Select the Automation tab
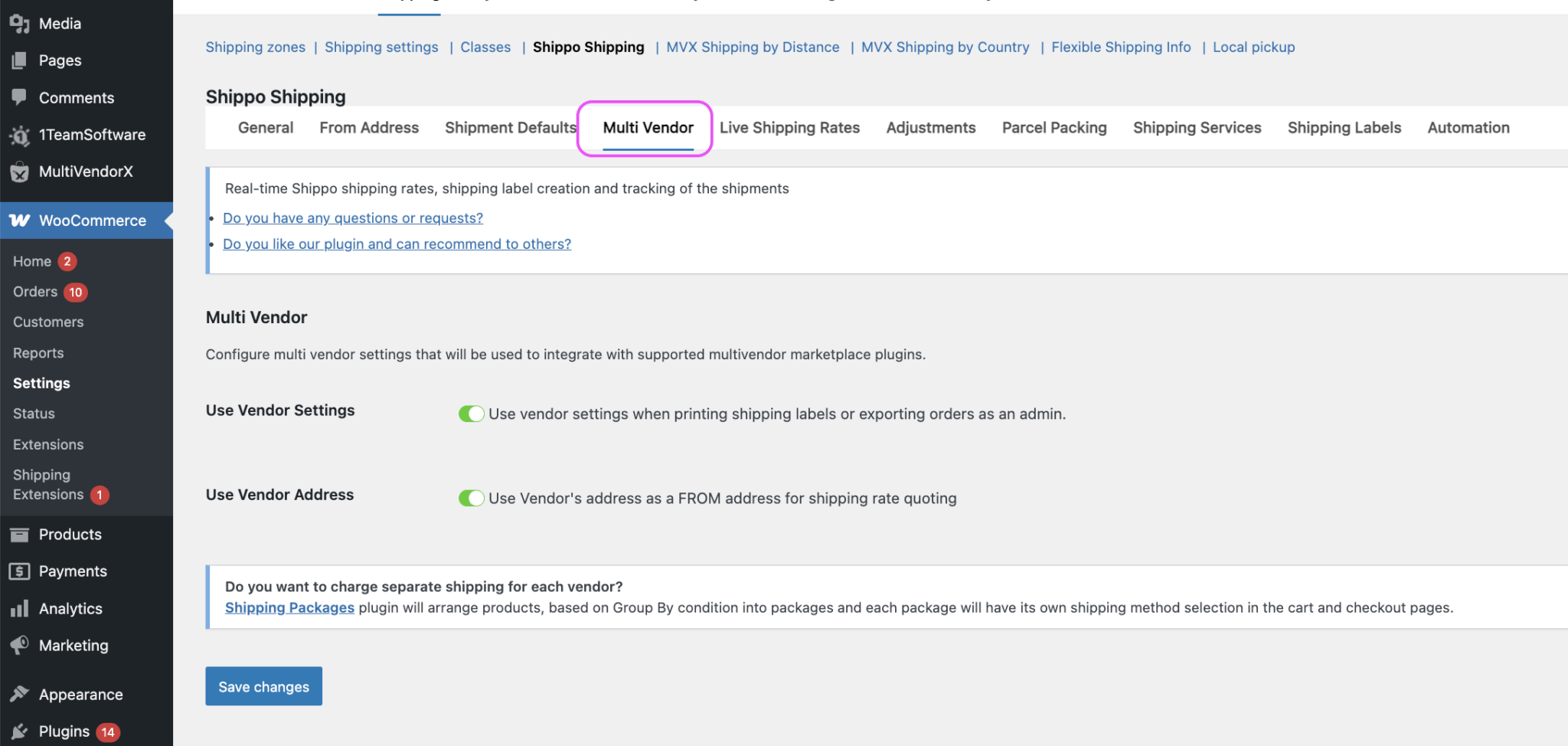This screenshot has width=1568, height=746. (x=1468, y=128)
